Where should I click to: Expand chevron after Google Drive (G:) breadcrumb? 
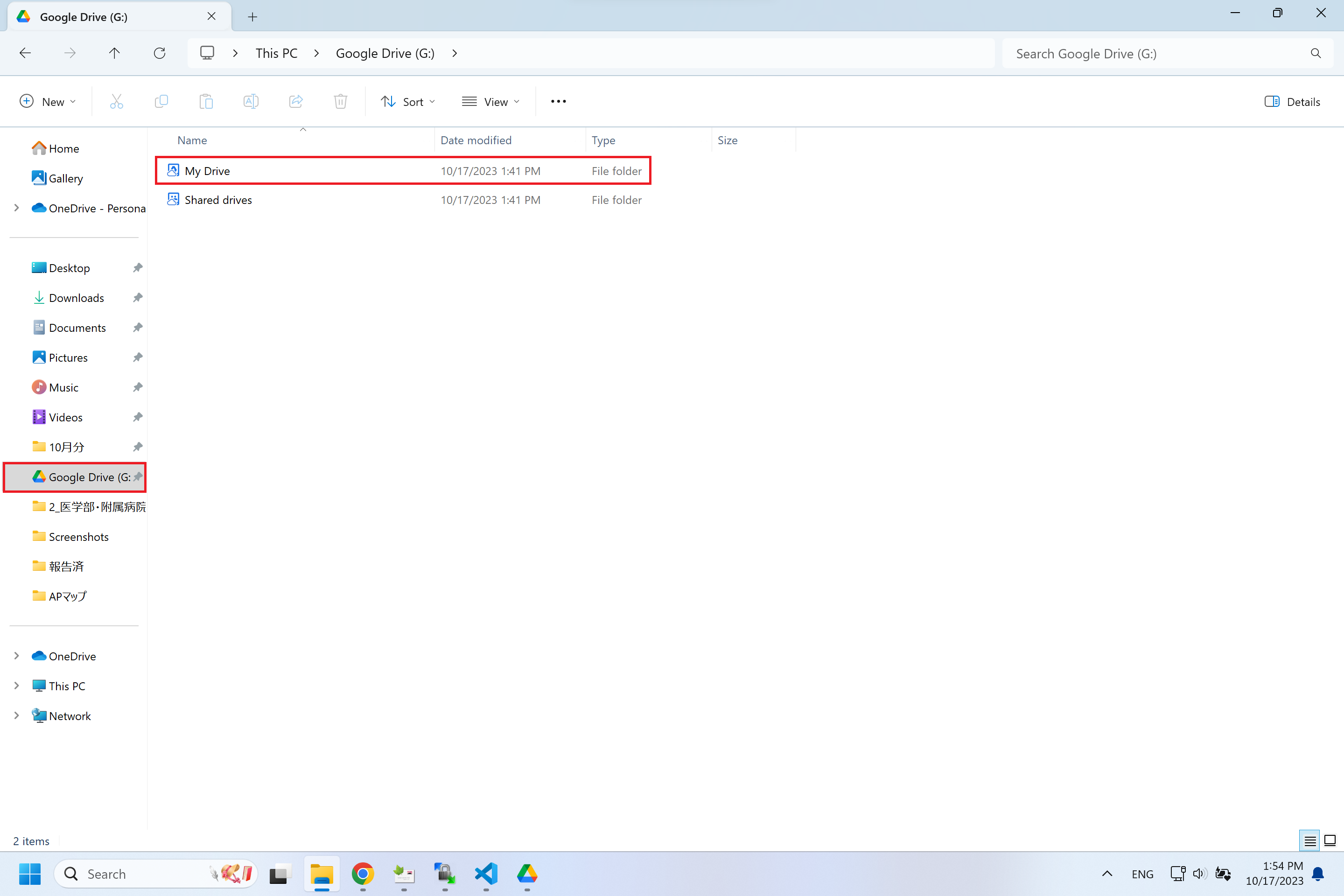pos(455,53)
